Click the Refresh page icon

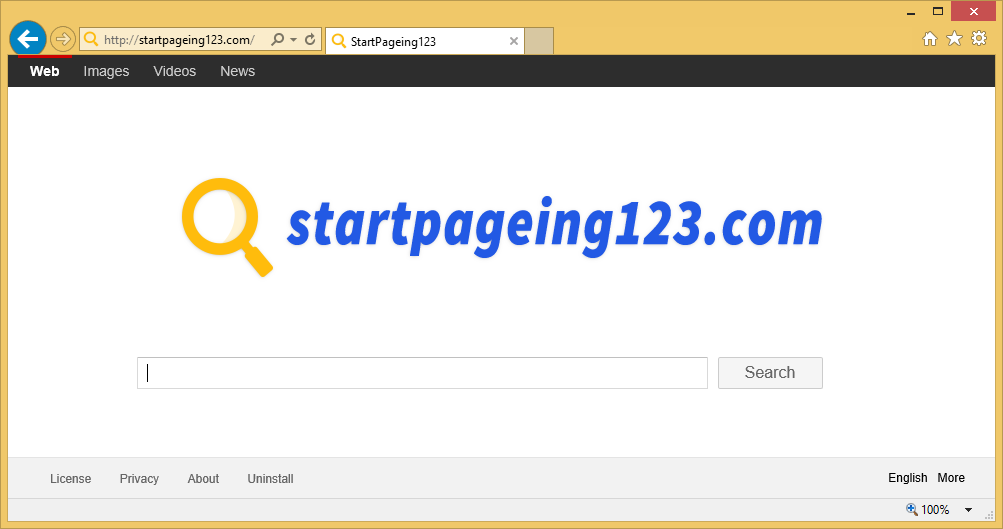pyautogui.click(x=310, y=40)
